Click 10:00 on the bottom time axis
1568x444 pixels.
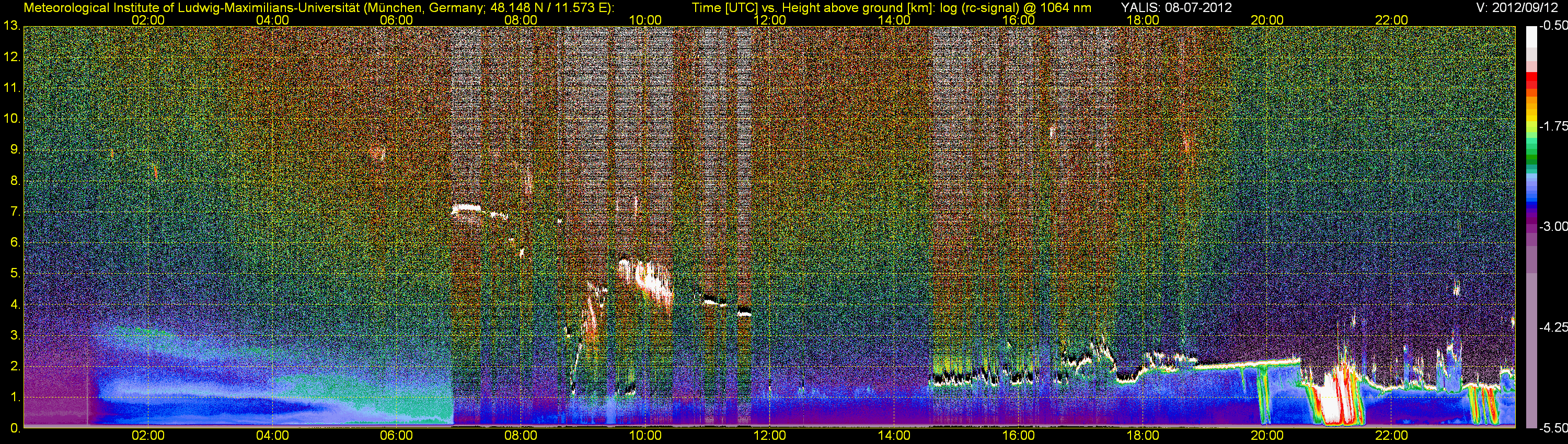tap(645, 436)
